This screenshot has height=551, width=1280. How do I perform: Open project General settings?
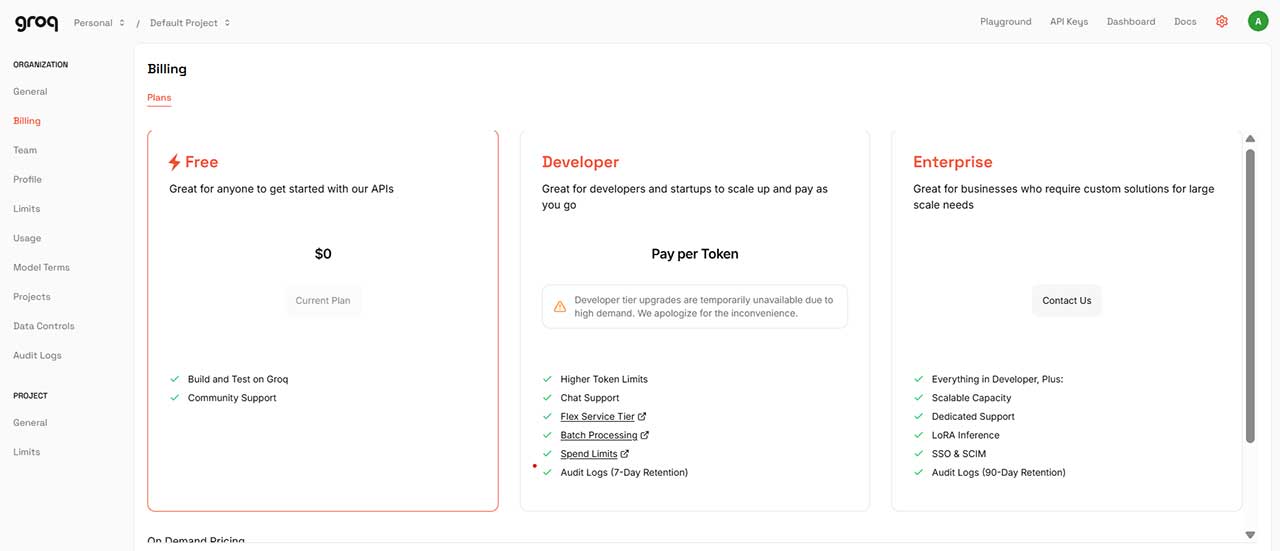pyautogui.click(x=30, y=423)
